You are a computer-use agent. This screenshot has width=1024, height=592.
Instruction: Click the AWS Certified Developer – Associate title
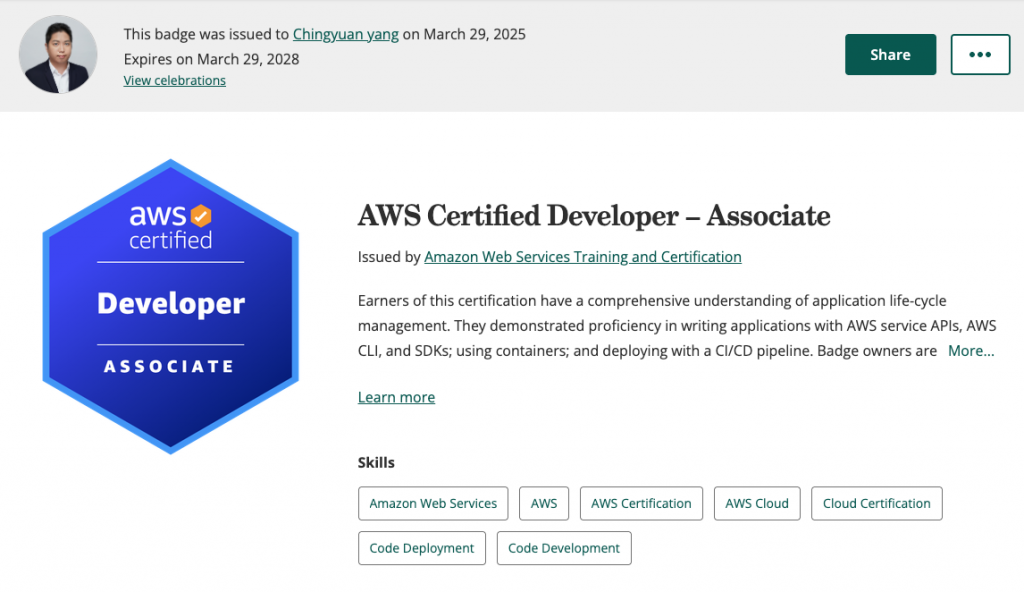tap(594, 216)
